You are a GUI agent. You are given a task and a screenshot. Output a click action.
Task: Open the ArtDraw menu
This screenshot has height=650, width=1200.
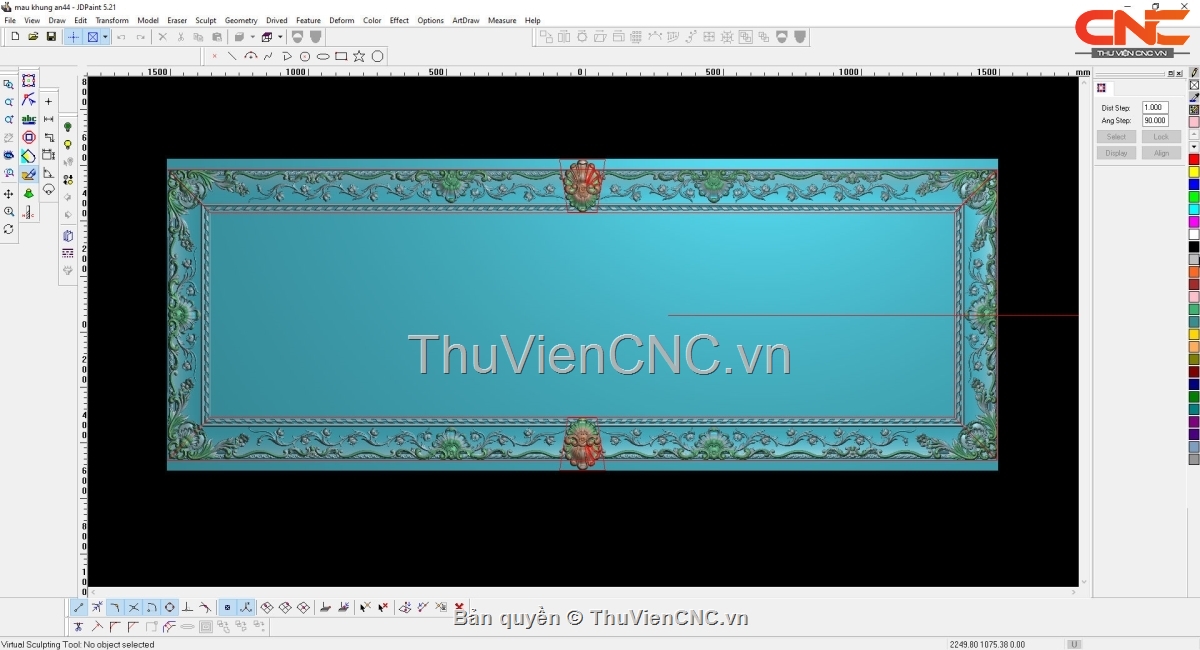pos(465,20)
